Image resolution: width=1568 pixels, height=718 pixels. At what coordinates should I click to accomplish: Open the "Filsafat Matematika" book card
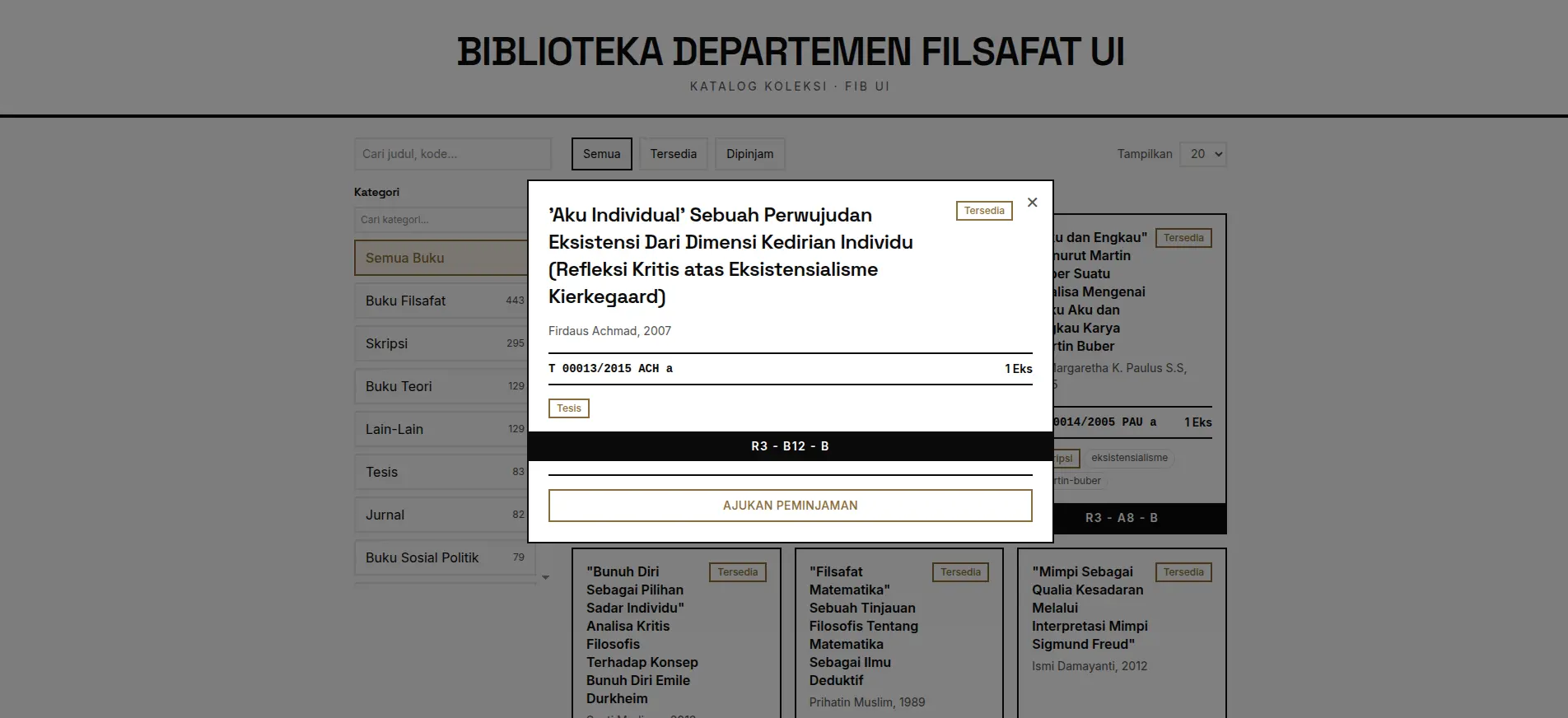pyautogui.click(x=898, y=633)
